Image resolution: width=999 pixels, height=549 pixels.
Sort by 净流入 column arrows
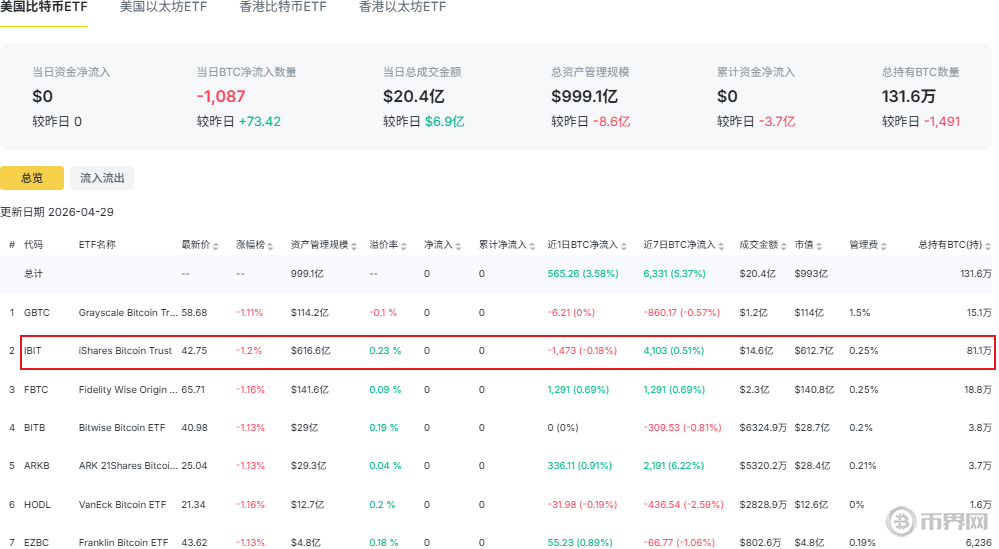(x=459, y=245)
